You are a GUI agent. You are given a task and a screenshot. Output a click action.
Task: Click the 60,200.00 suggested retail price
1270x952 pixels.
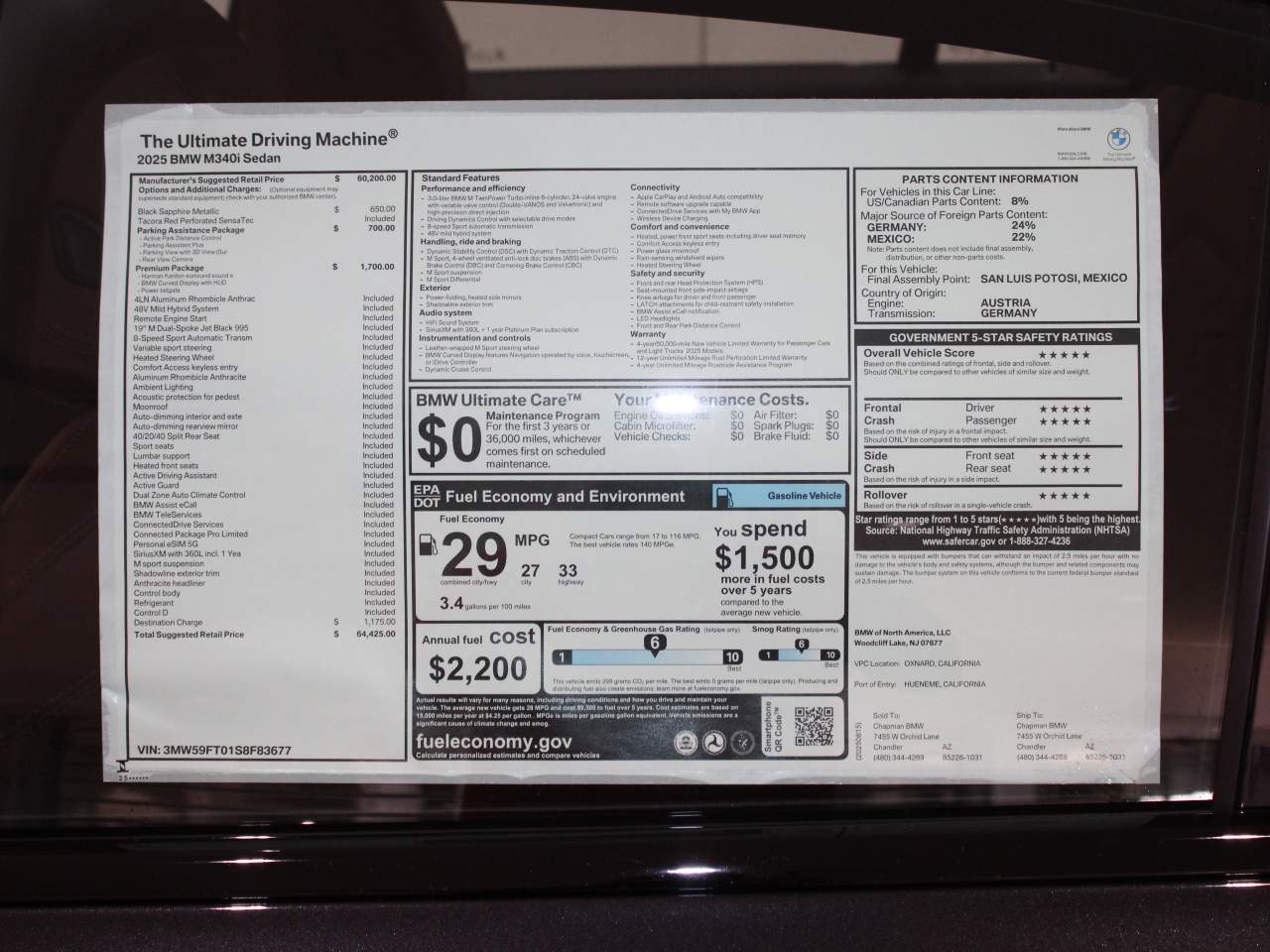[376, 178]
